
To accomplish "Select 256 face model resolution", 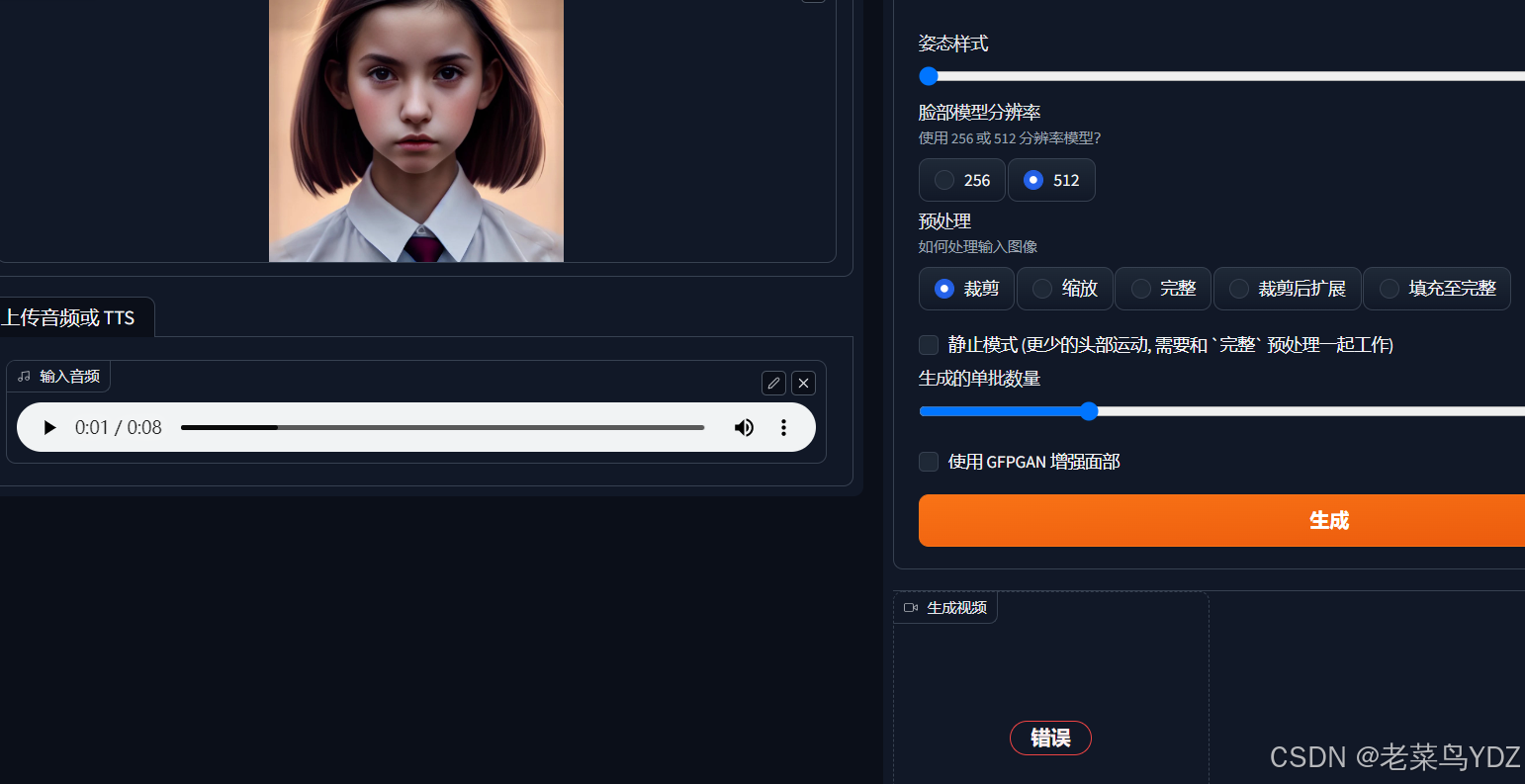I will coord(962,180).
